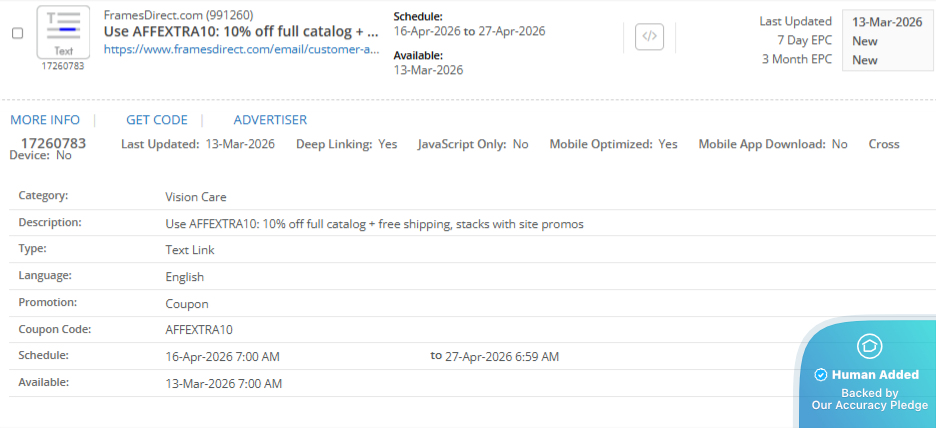Image resolution: width=936 pixels, height=428 pixels.
Task: Select the AFFEXTRA10 coupon code value
Action: [x=199, y=329]
